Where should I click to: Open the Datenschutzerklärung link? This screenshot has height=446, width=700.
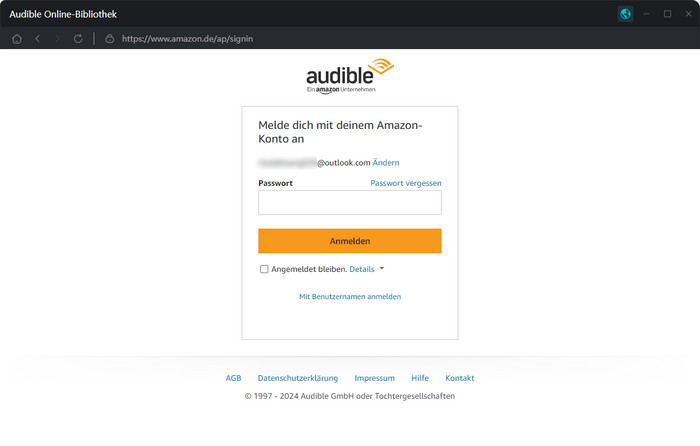(298, 378)
